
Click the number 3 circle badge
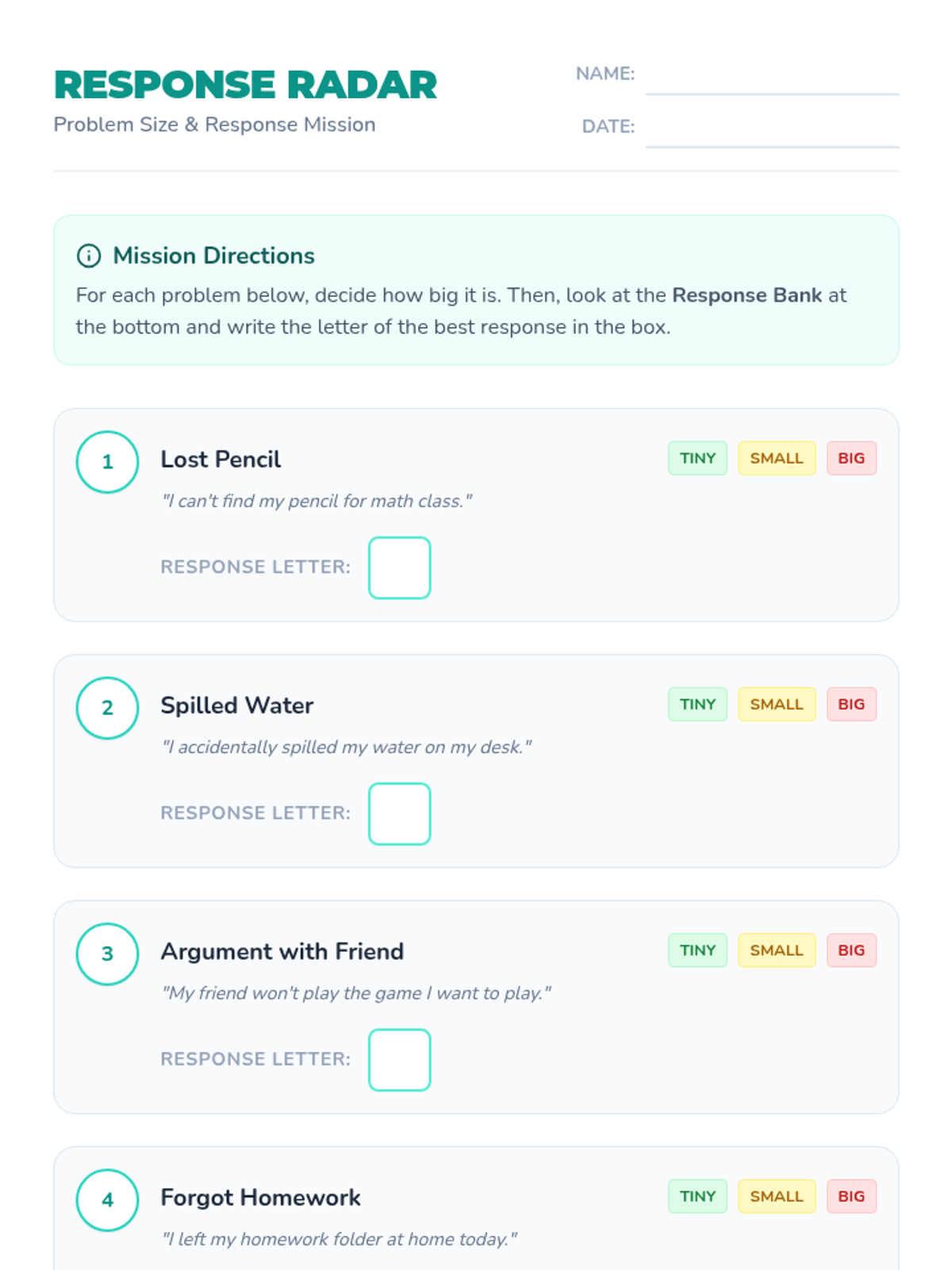point(107,954)
